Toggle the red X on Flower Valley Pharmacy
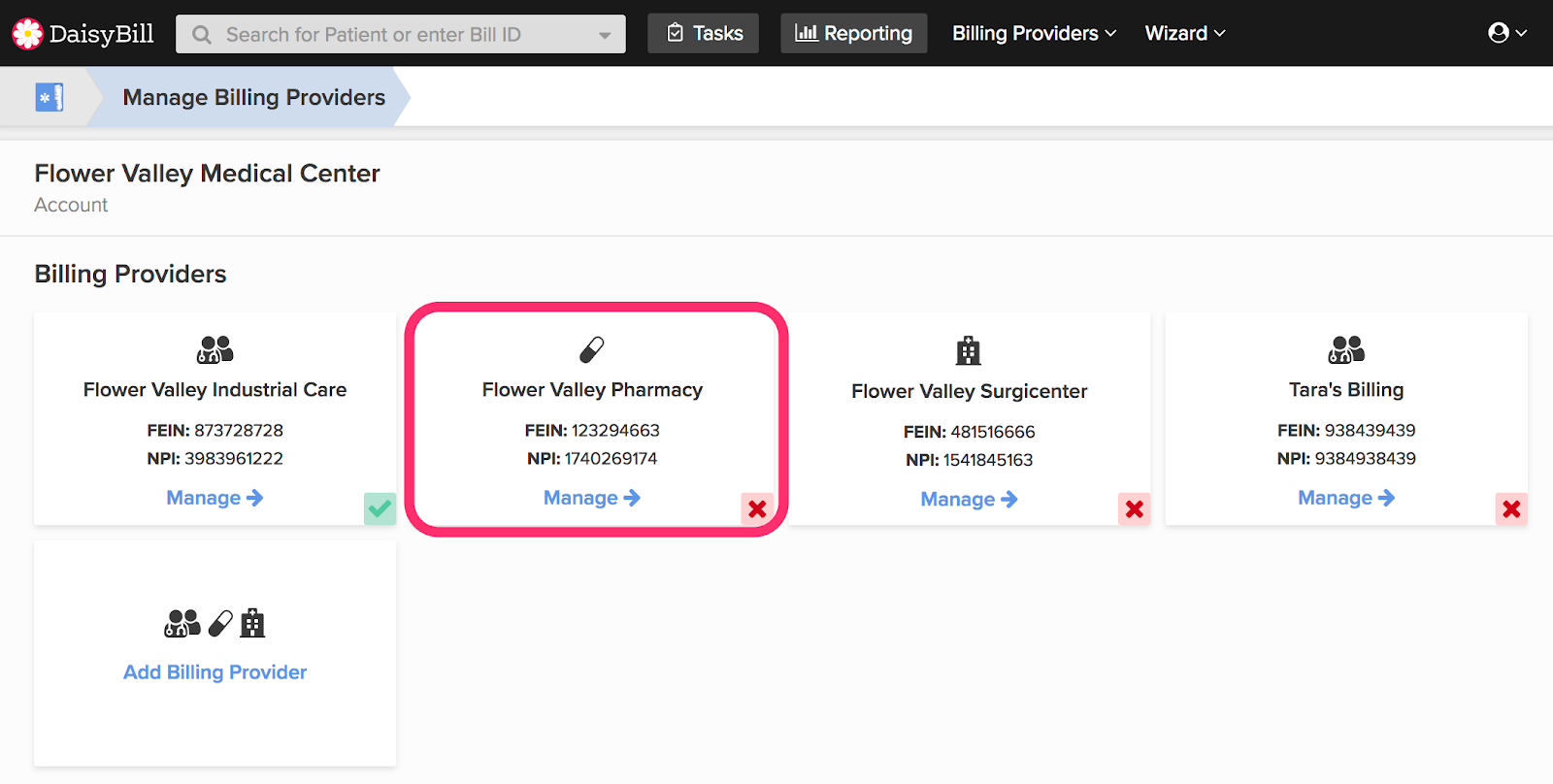 point(757,508)
